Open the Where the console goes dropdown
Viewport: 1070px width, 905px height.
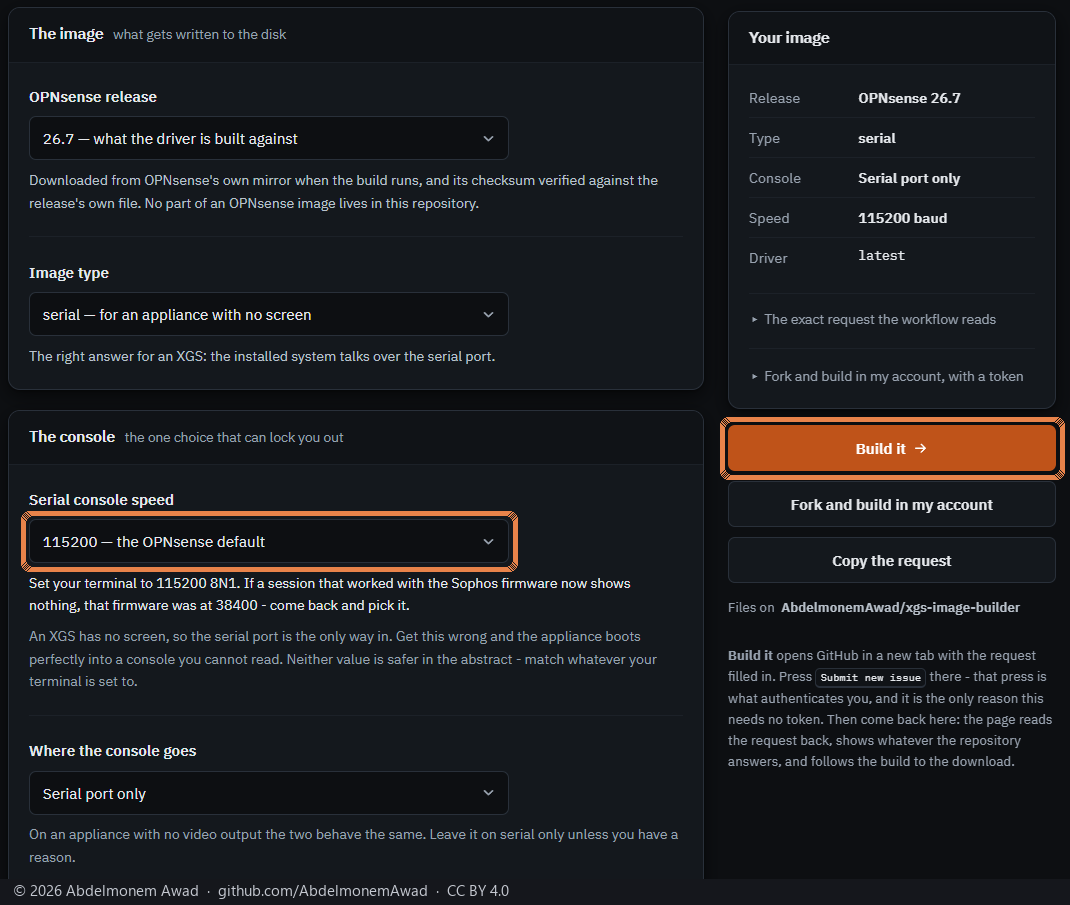(268, 793)
